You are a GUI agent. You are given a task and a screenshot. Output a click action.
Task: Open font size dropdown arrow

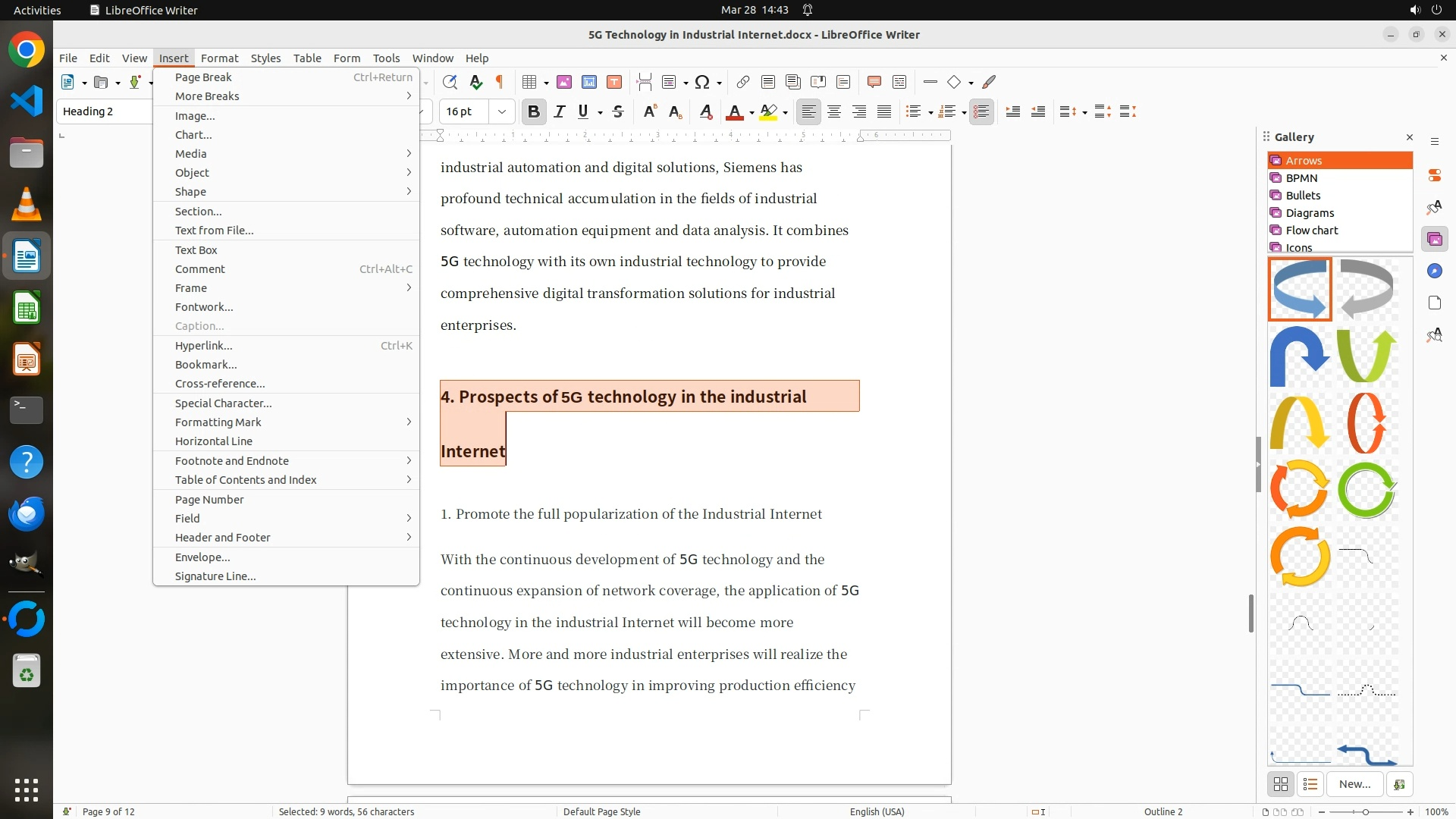[502, 111]
